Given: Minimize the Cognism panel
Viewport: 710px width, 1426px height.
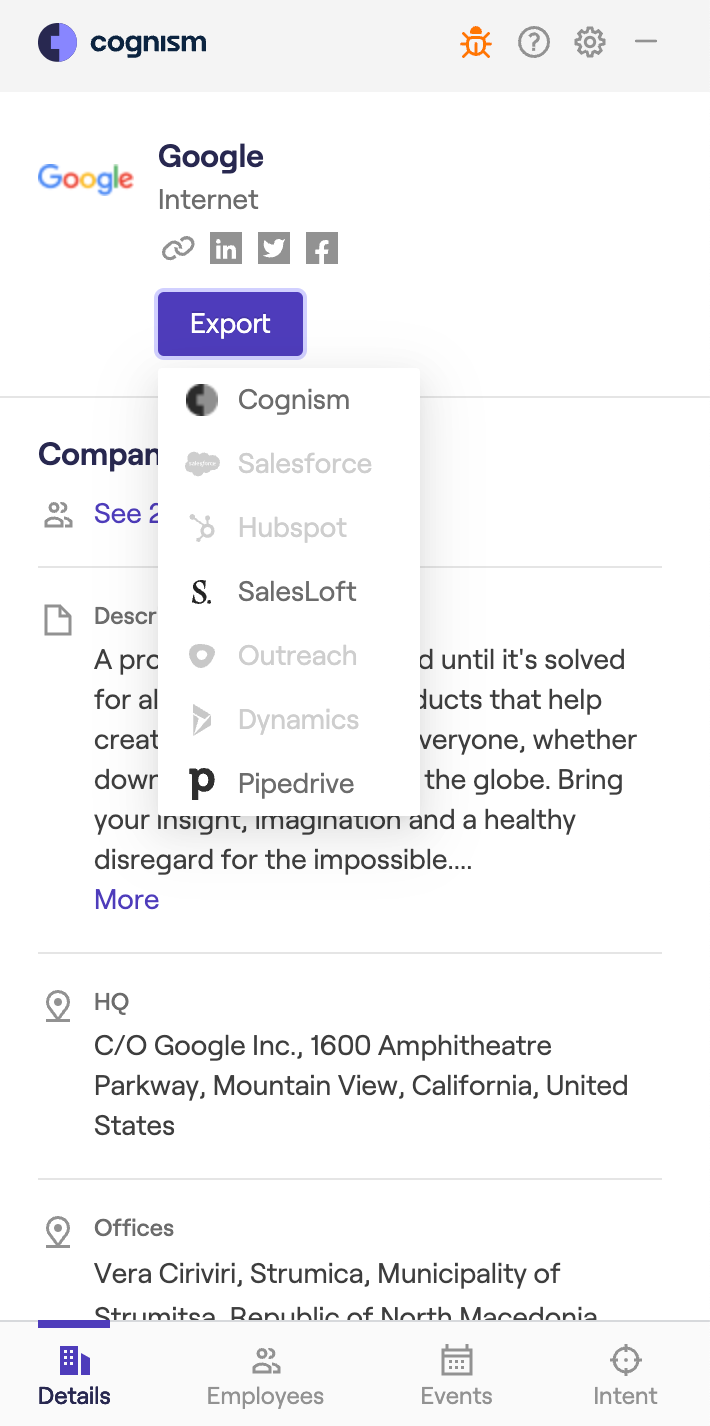Looking at the screenshot, I should pos(646,42).
